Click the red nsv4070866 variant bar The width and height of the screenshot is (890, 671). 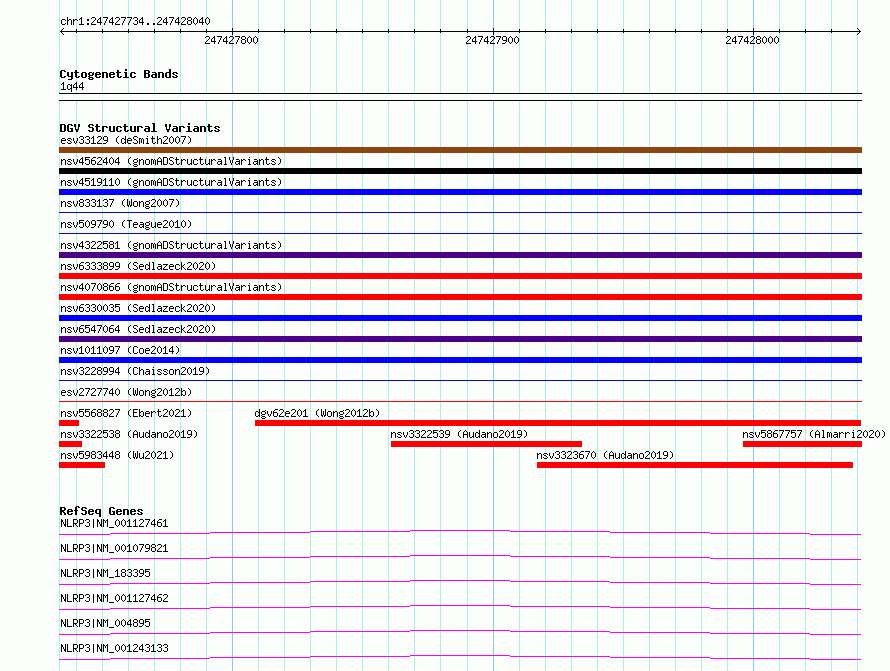pyautogui.click(x=460, y=297)
